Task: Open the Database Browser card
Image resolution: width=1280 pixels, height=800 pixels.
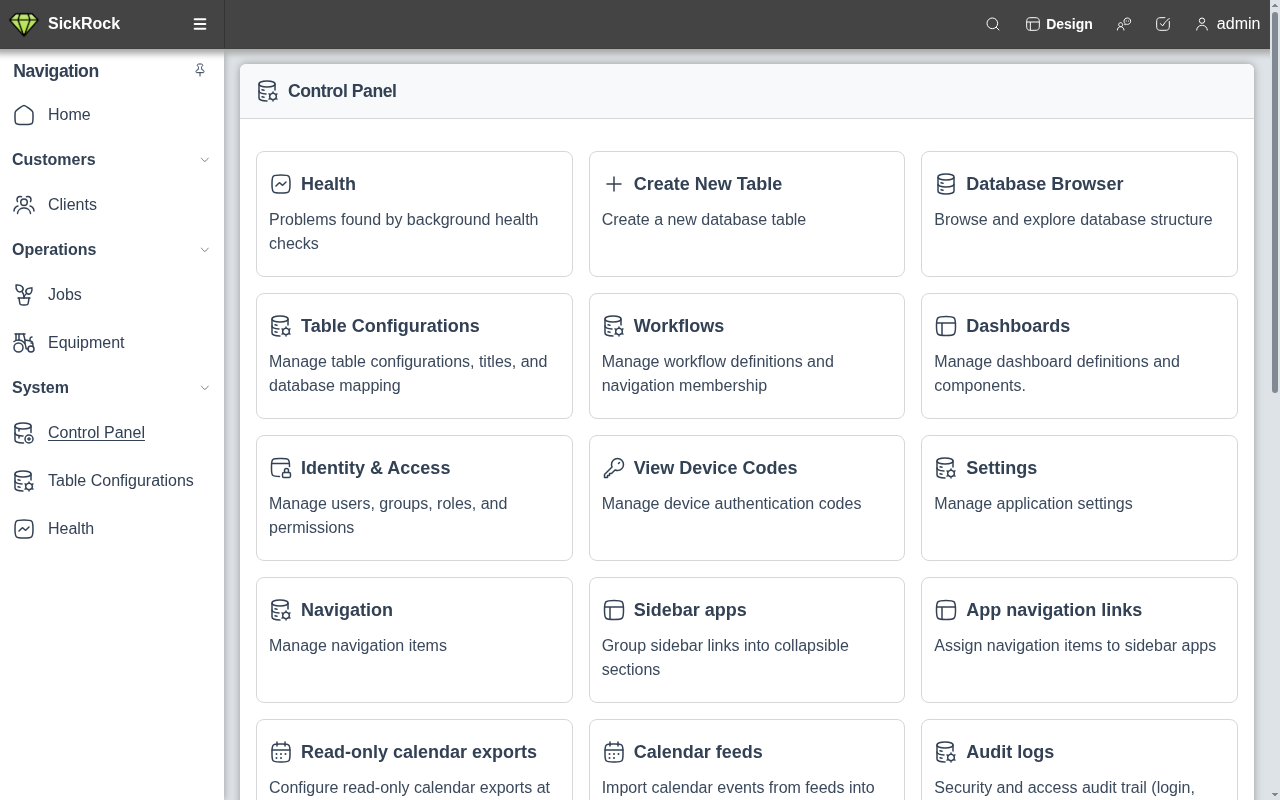Action: [1079, 214]
